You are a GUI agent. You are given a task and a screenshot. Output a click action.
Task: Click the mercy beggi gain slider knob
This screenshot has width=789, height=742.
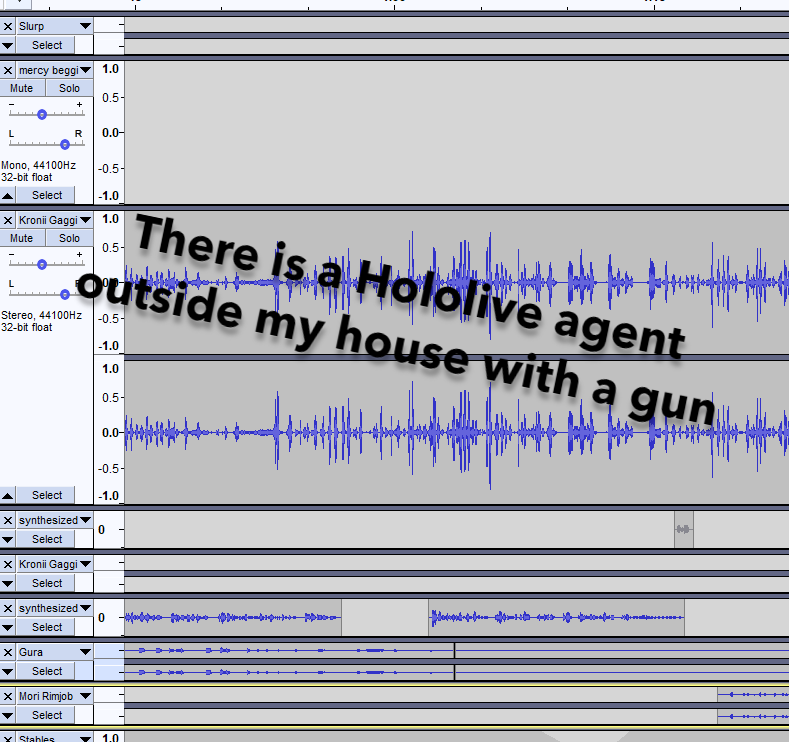coord(42,115)
